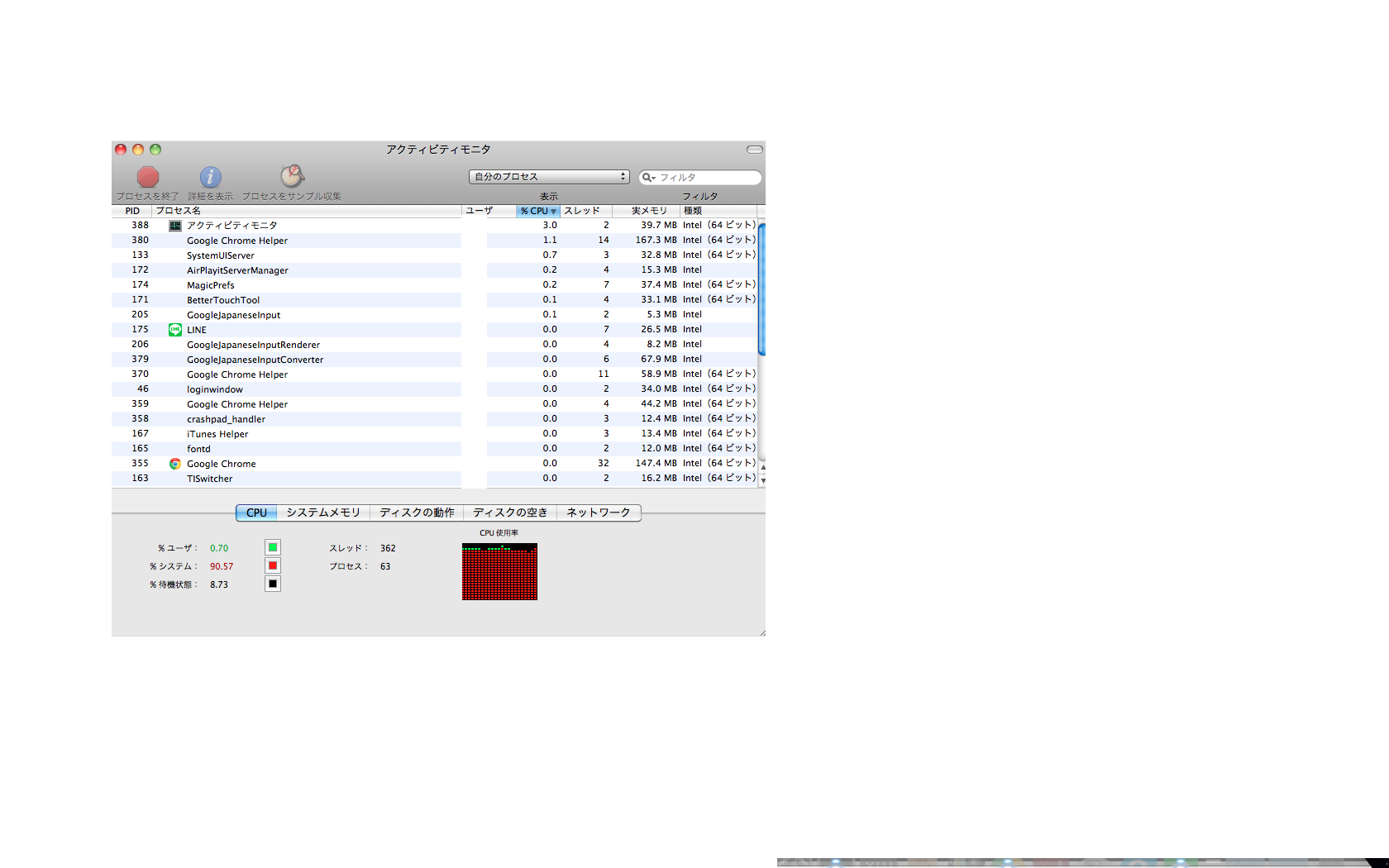
Task: Select the TISwitcher process row
Action: point(435,479)
